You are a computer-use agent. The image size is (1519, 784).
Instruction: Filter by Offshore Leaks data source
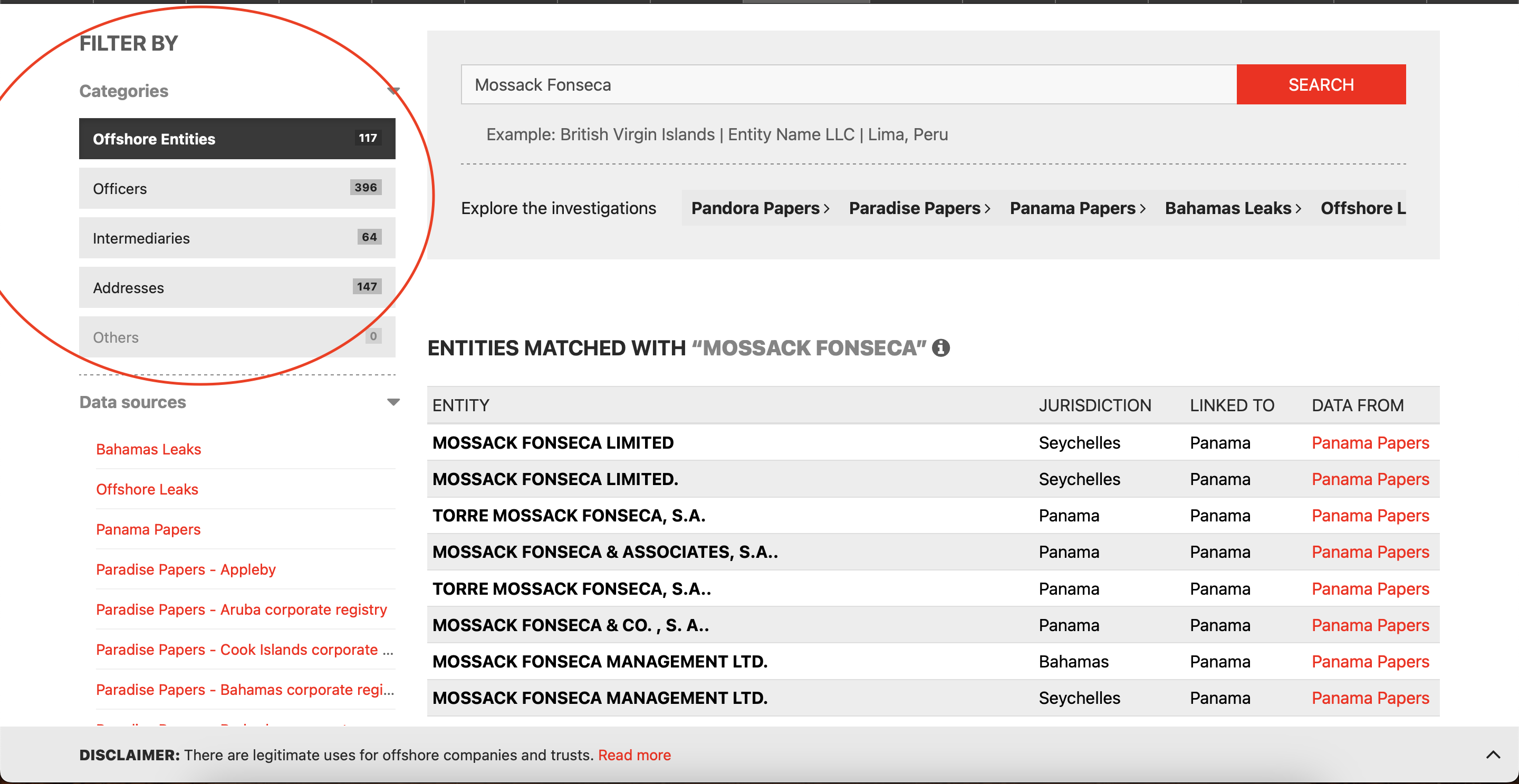point(147,489)
